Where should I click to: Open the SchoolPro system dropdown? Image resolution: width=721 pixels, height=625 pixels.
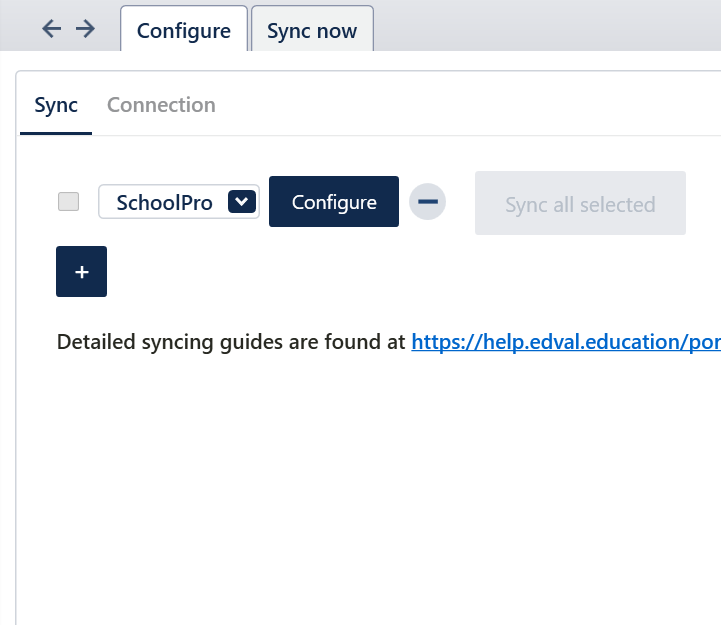pos(178,202)
